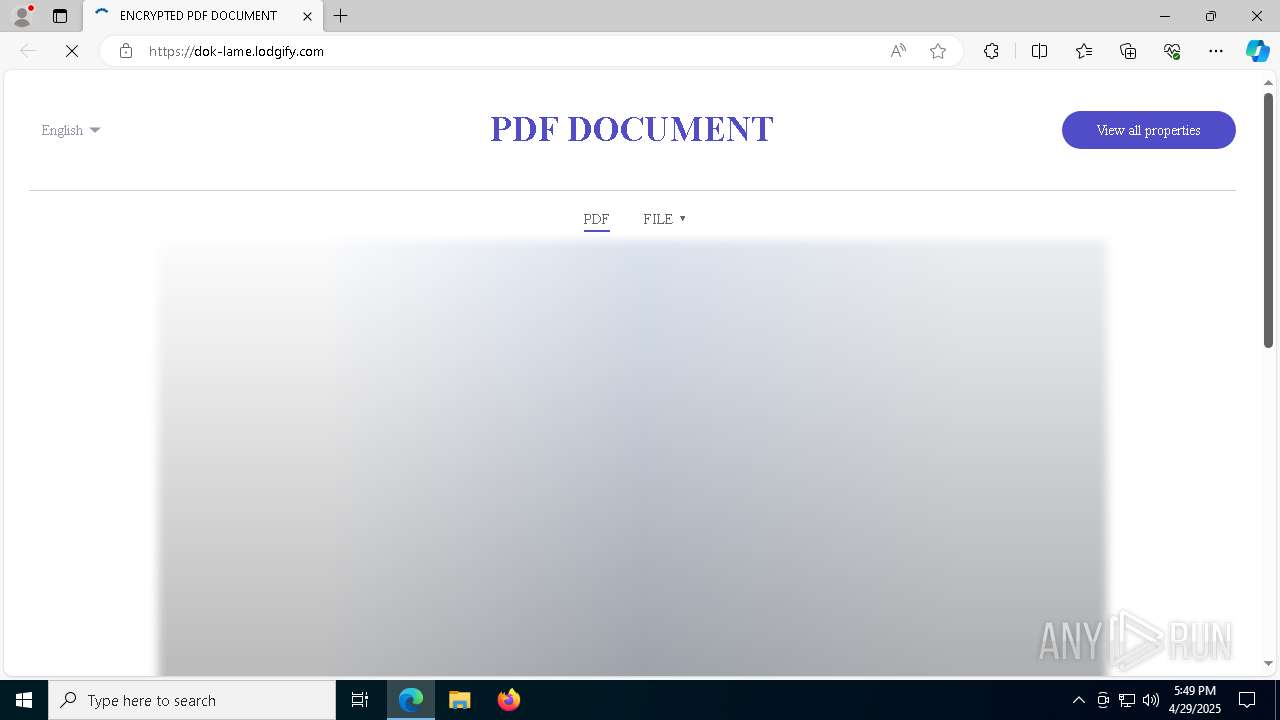Image resolution: width=1280 pixels, height=720 pixels.
Task: Open Collections icon
Action: 1128,51
